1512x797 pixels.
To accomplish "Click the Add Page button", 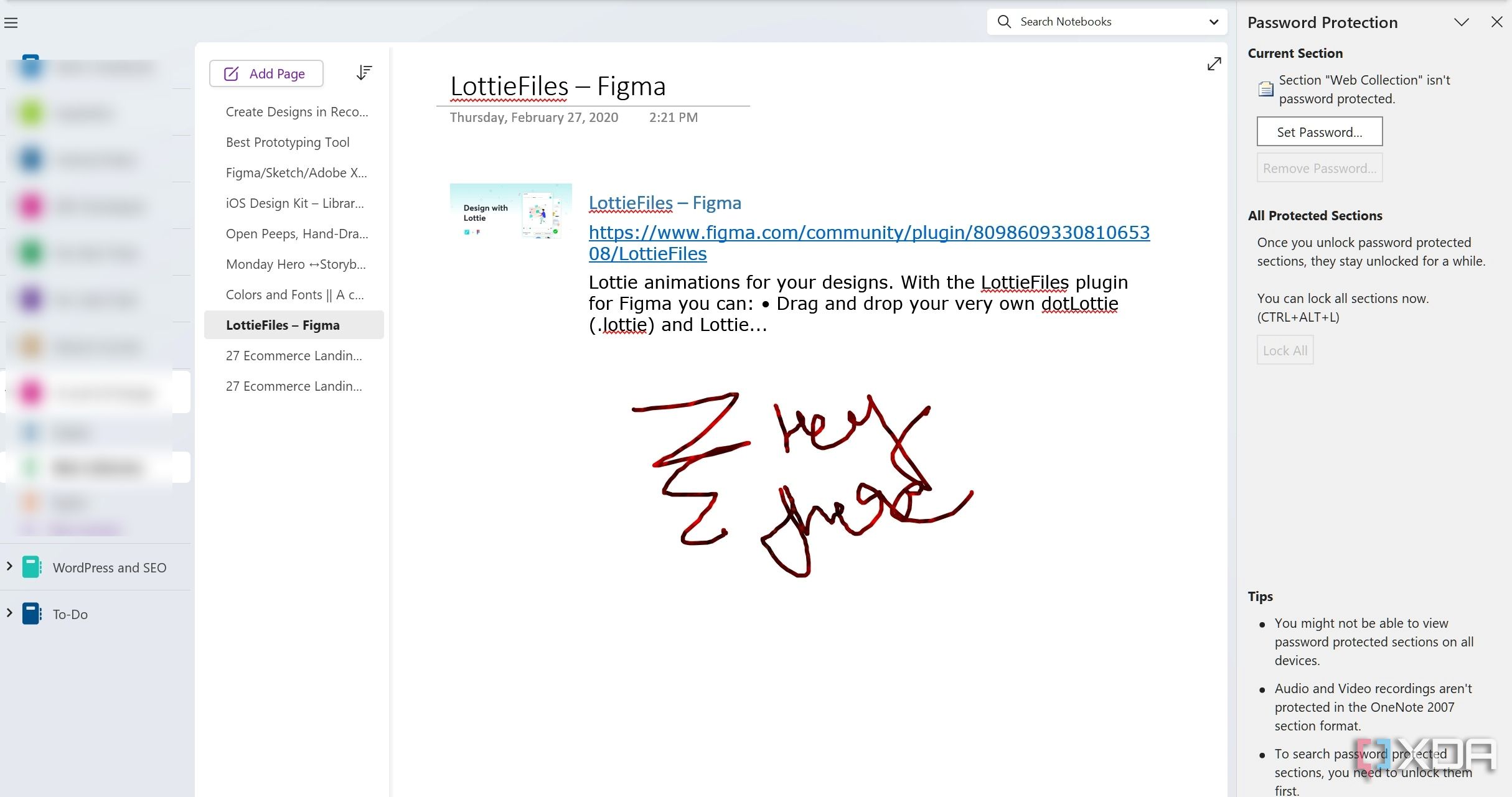I will (266, 73).
